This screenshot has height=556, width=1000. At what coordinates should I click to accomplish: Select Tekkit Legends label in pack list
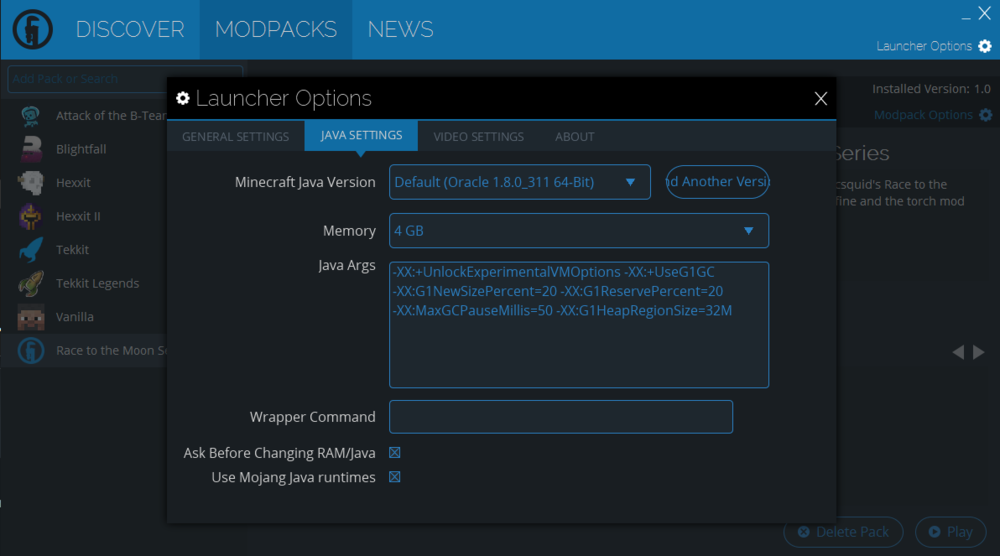pos(98,284)
